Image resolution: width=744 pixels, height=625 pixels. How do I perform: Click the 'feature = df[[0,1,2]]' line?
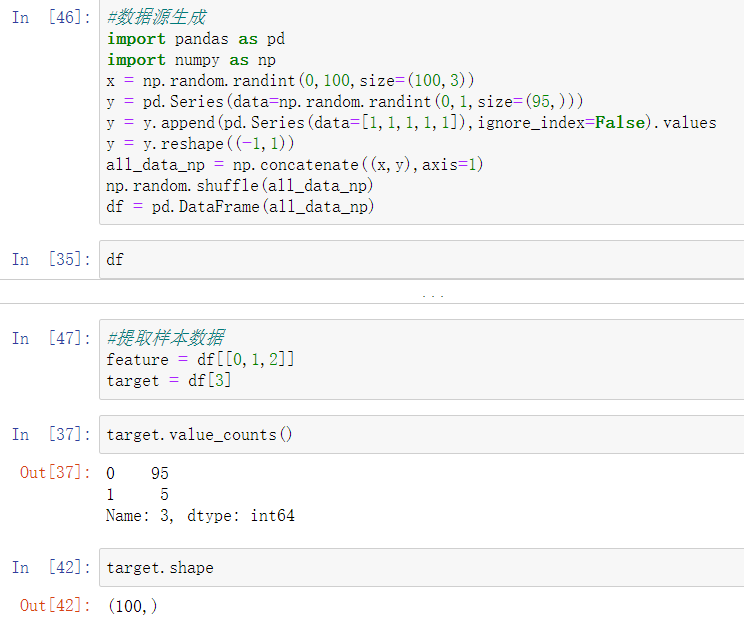click(200, 359)
